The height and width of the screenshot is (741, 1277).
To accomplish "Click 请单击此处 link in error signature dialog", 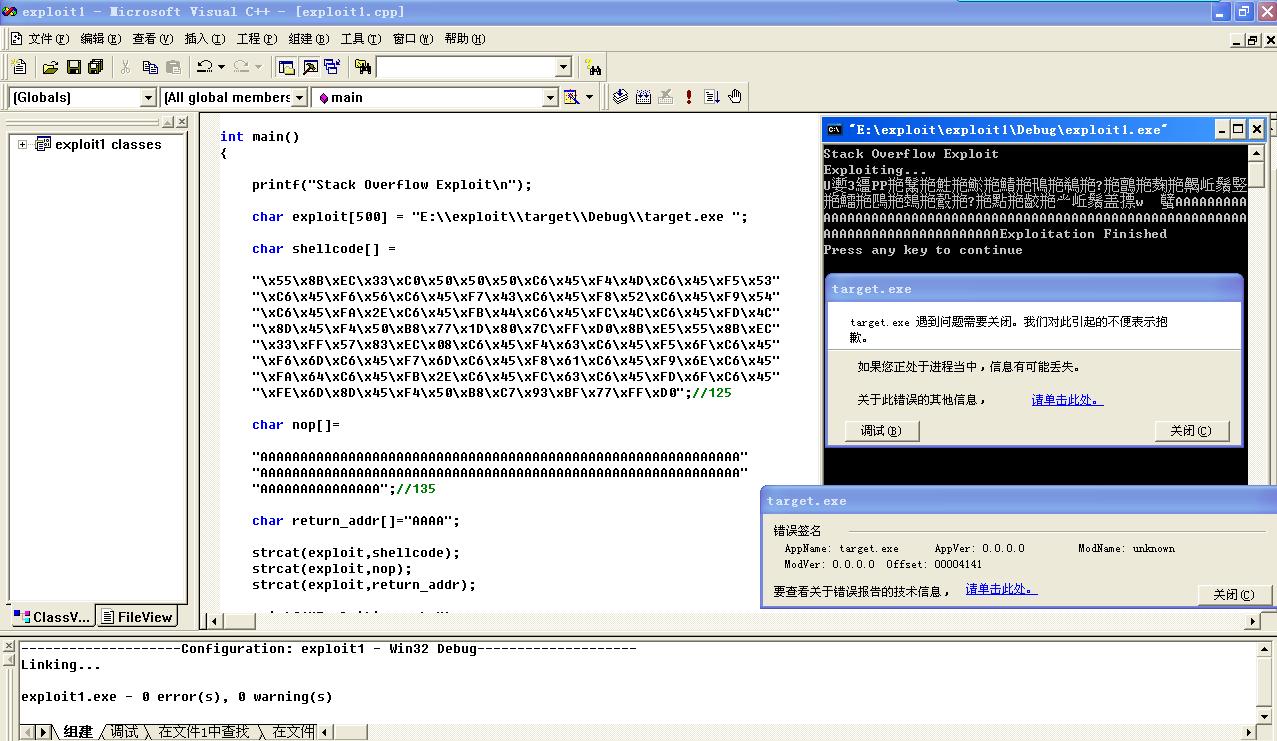I will (x=1001, y=590).
